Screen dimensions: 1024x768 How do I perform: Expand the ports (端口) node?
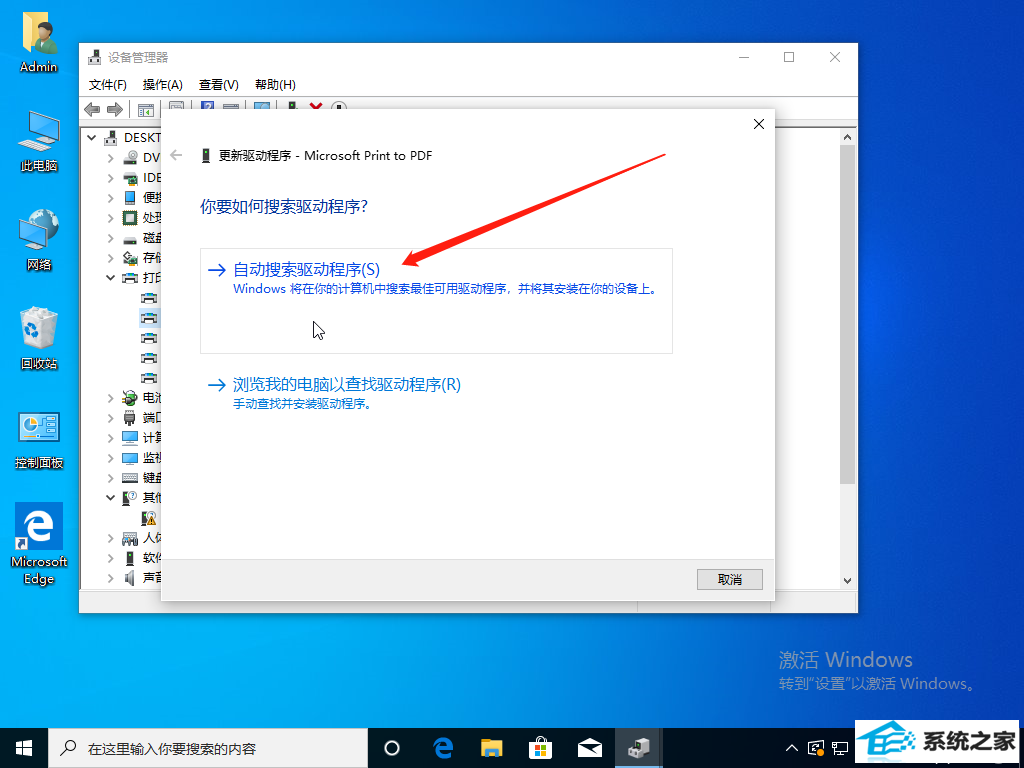[111, 417]
